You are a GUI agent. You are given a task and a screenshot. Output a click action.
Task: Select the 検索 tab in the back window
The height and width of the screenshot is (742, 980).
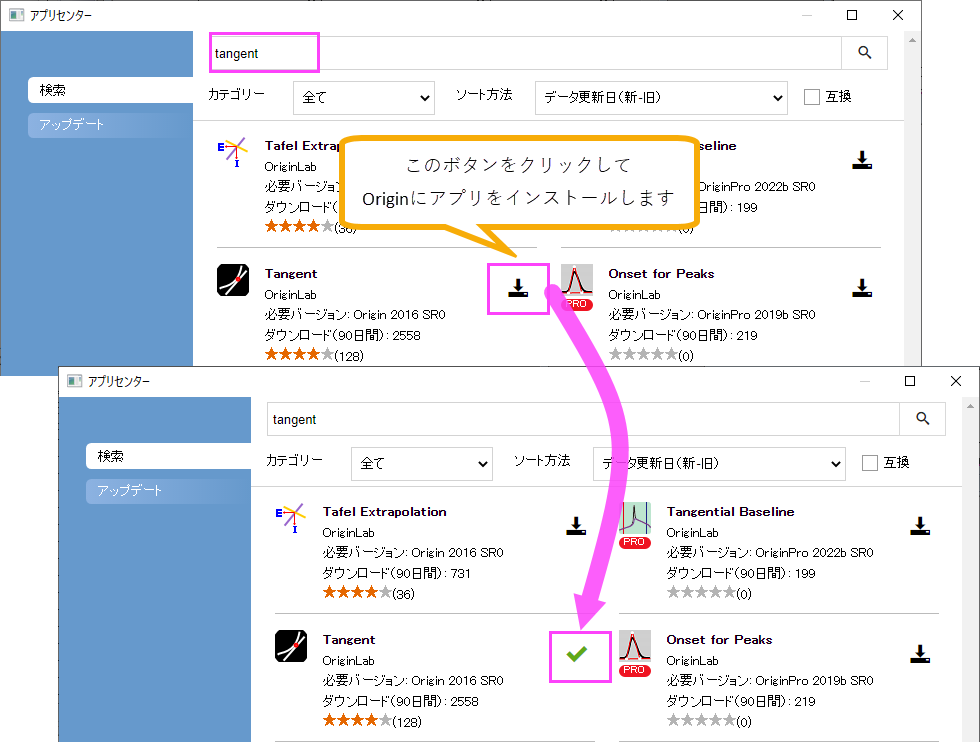[110, 90]
